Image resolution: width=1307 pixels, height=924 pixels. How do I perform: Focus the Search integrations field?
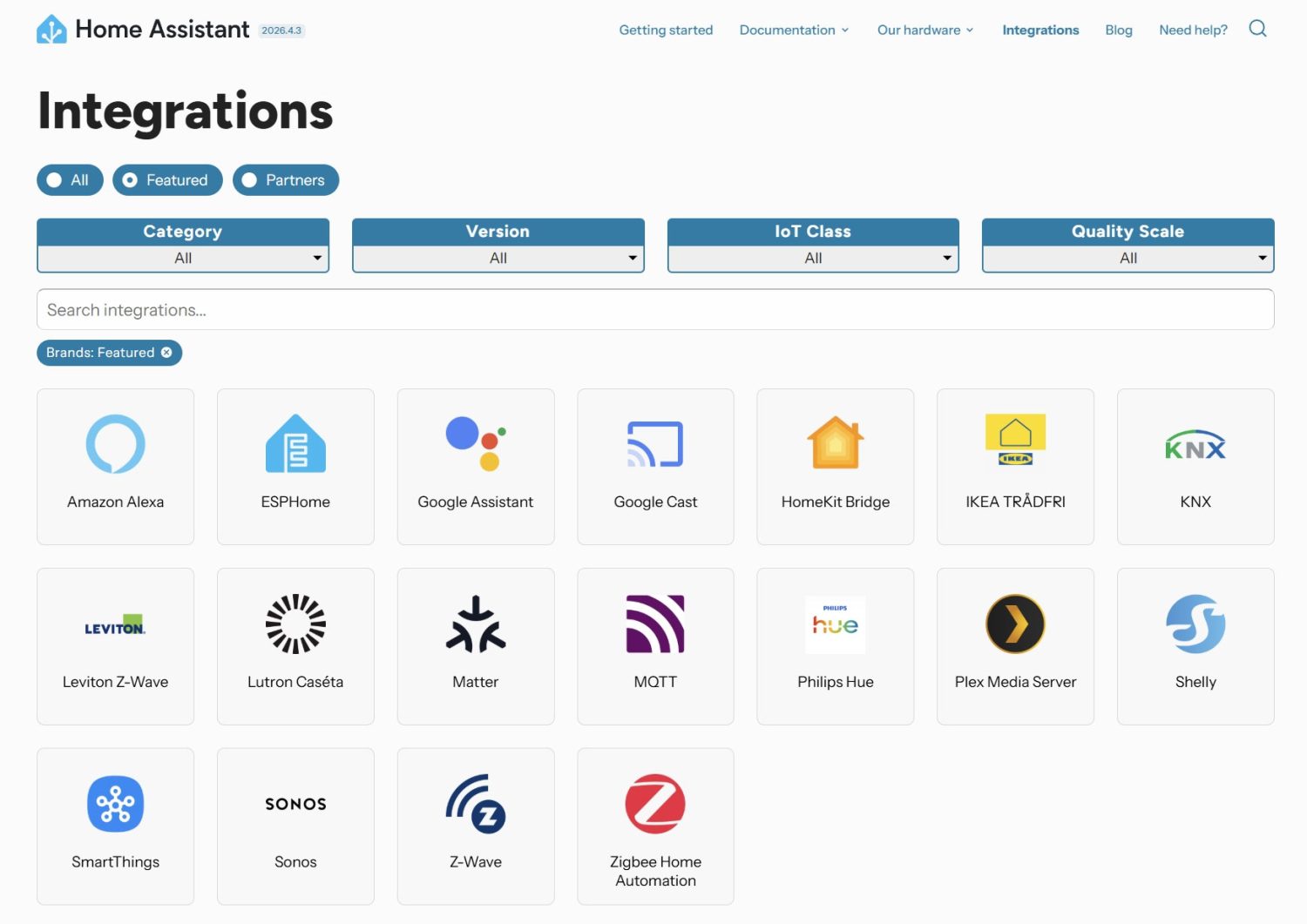[655, 309]
